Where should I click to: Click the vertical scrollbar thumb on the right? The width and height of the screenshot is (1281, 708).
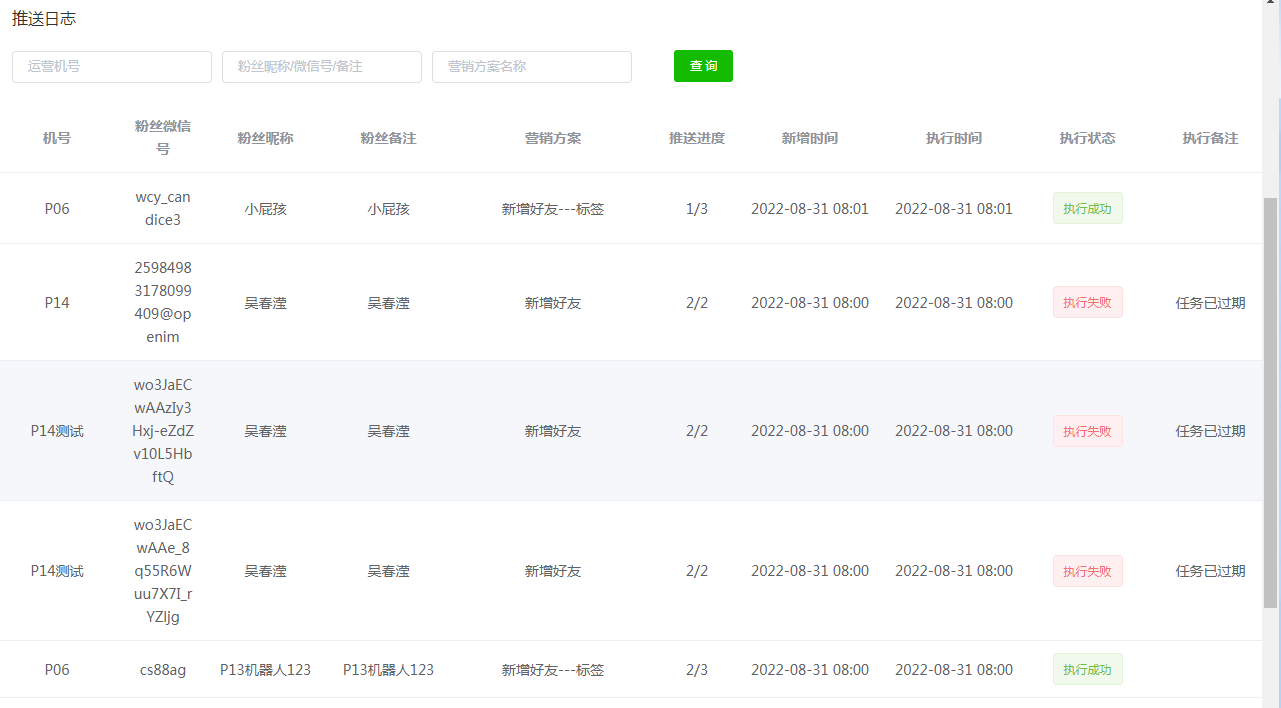pyautogui.click(x=1271, y=400)
